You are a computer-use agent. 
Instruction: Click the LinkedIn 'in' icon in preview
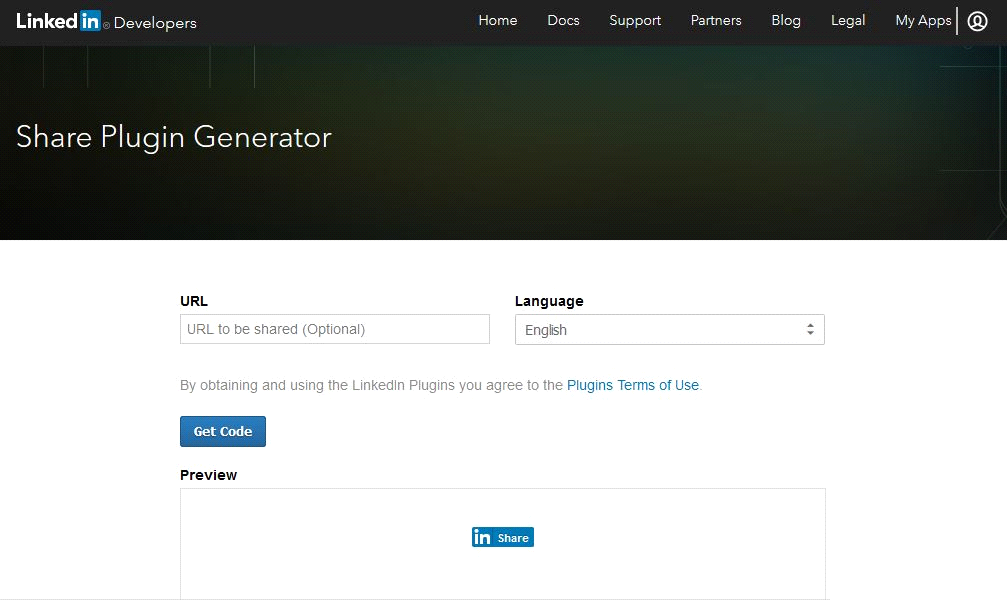(482, 538)
